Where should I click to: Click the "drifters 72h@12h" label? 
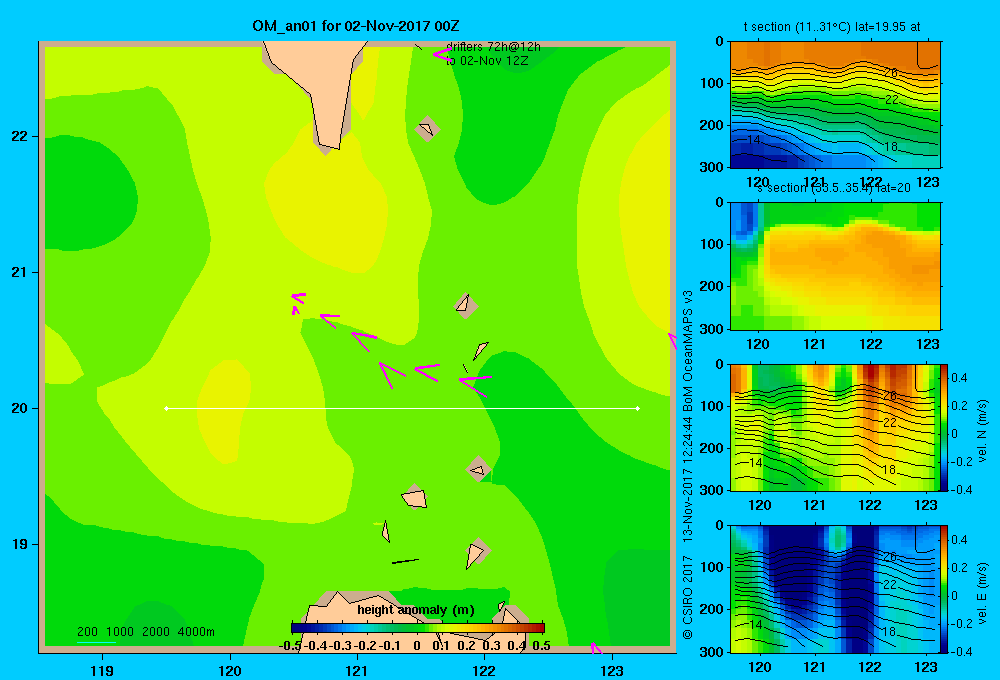(493, 47)
